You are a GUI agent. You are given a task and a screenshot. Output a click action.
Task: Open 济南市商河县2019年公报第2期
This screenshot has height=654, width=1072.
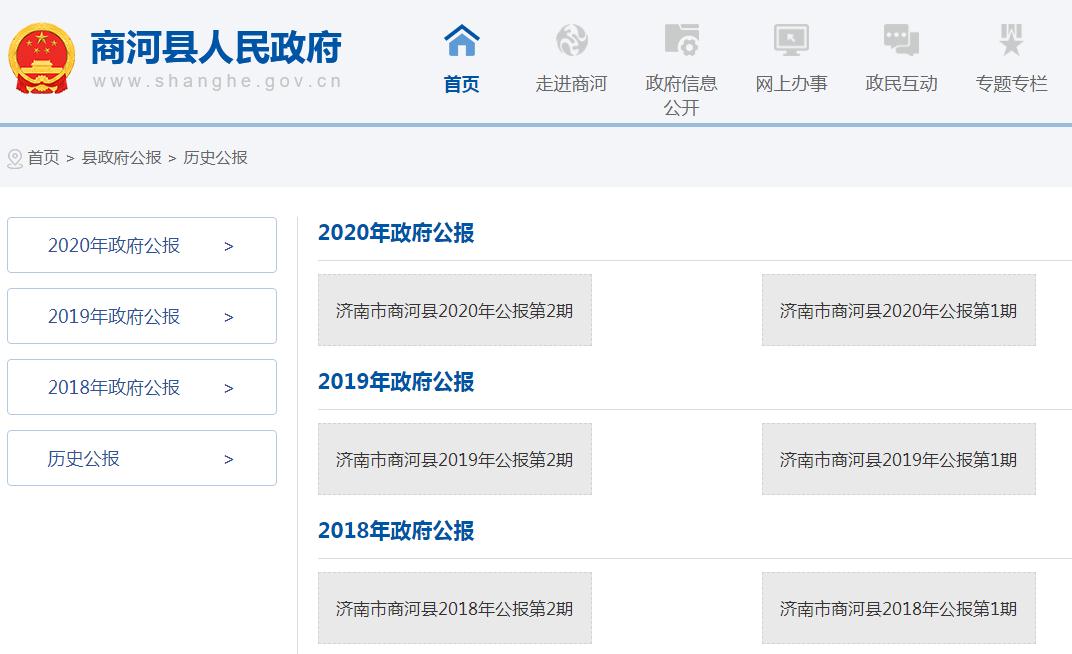(455, 459)
